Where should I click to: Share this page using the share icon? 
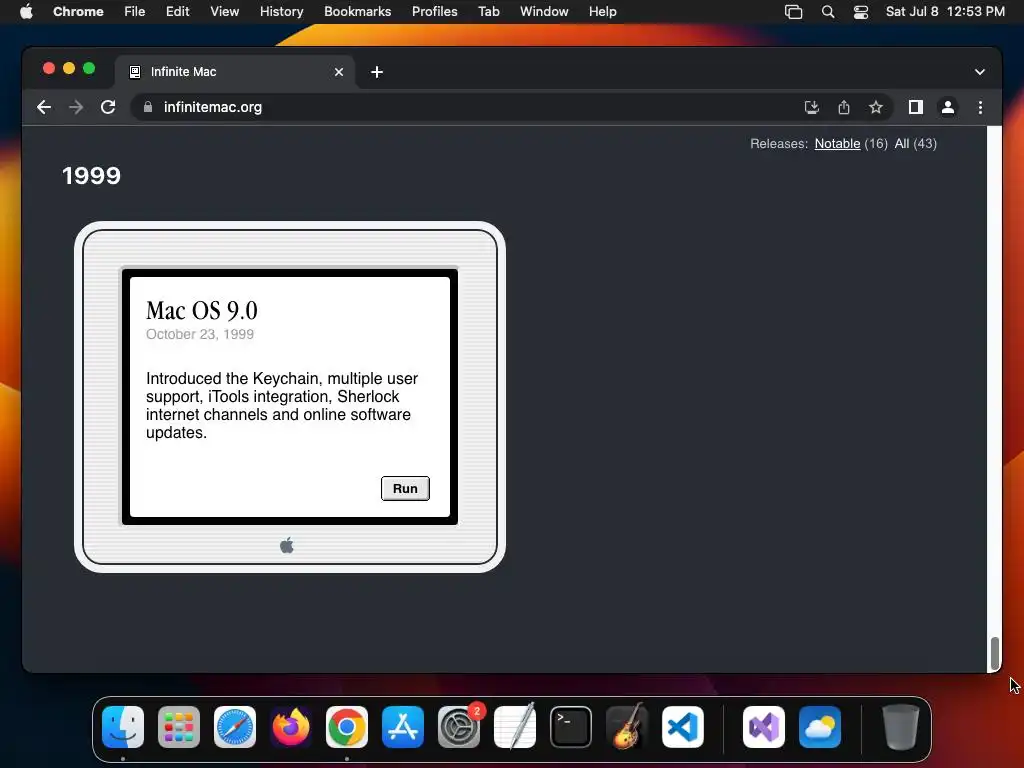pos(844,107)
